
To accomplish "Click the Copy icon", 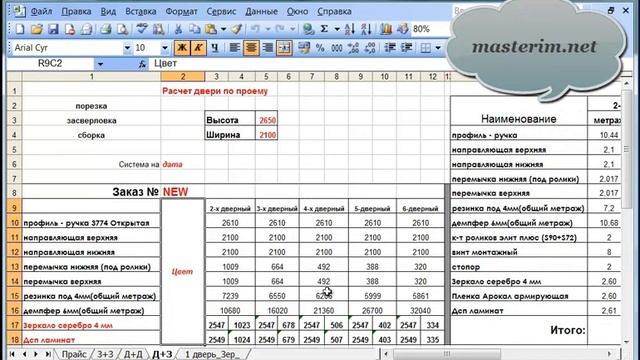I will point(195,29).
